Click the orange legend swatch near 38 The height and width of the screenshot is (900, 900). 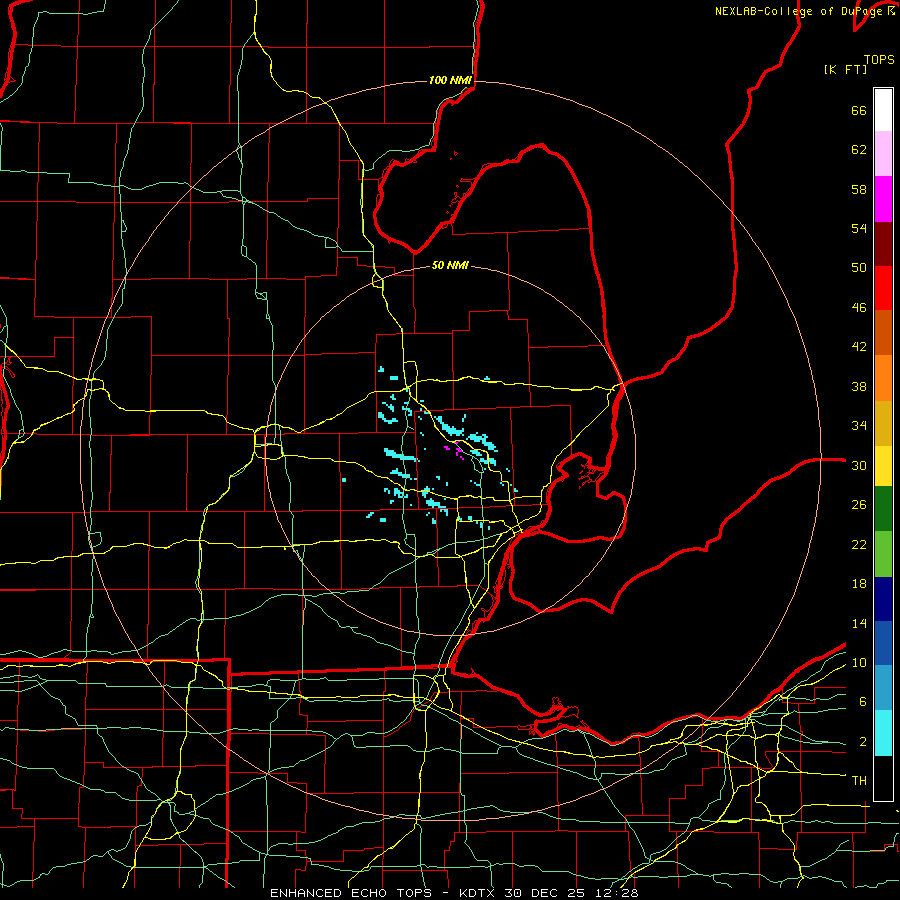pyautogui.click(x=883, y=378)
